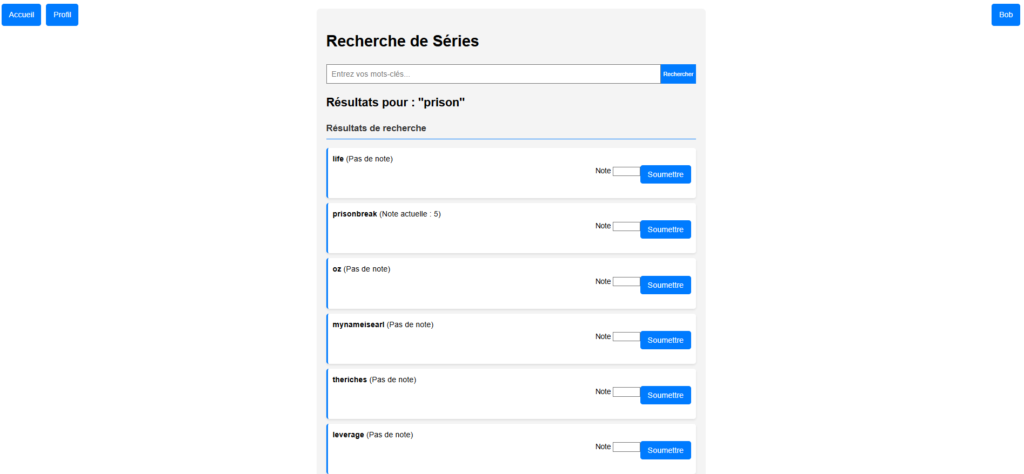Click the Note field for theriches
Screen dimensions: 1024x474
coord(626,392)
